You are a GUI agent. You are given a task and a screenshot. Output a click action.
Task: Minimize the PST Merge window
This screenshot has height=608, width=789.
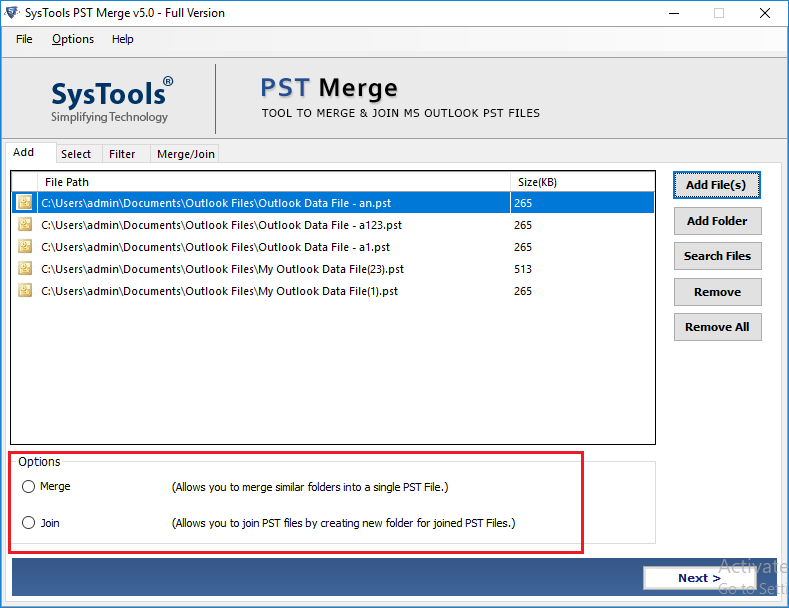coord(674,13)
